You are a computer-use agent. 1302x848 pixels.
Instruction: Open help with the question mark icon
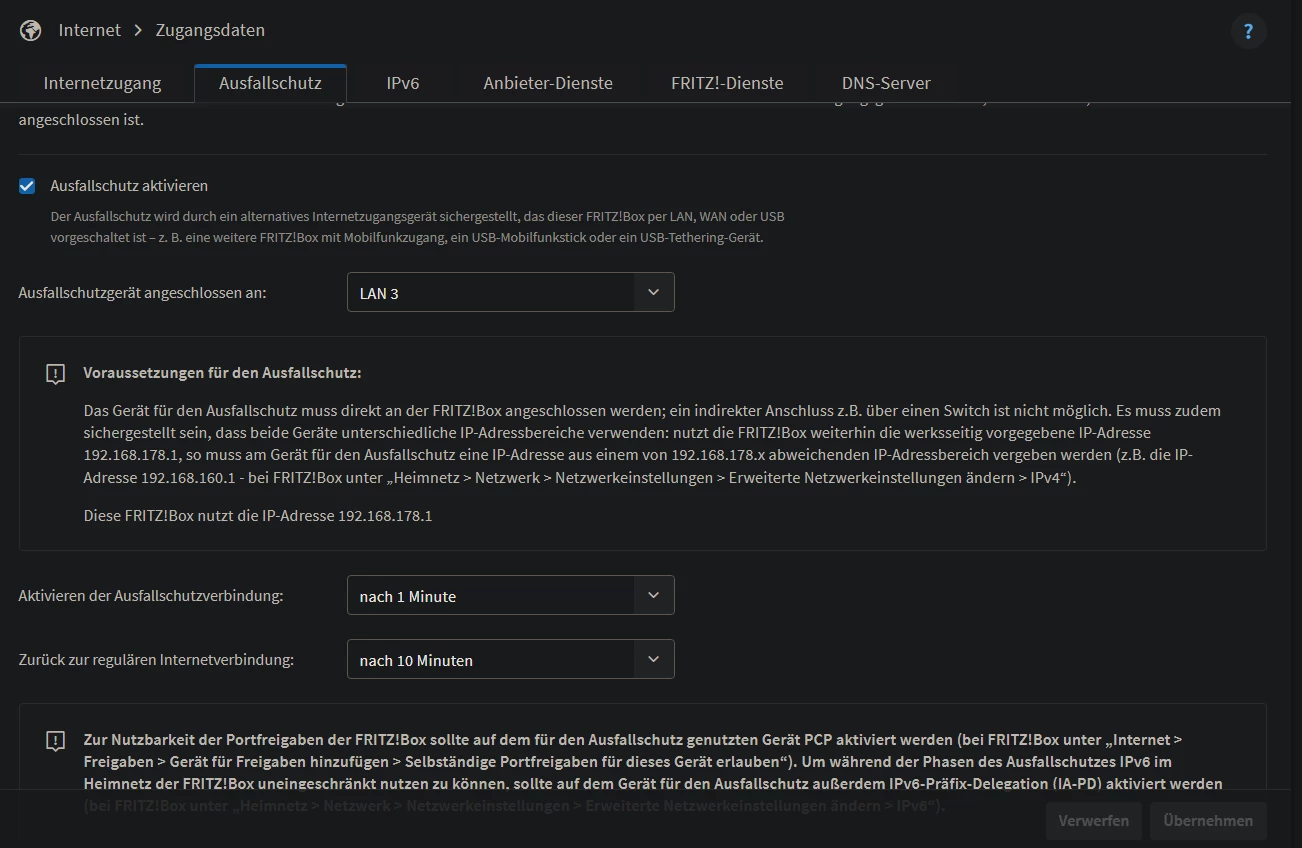coord(1248,31)
